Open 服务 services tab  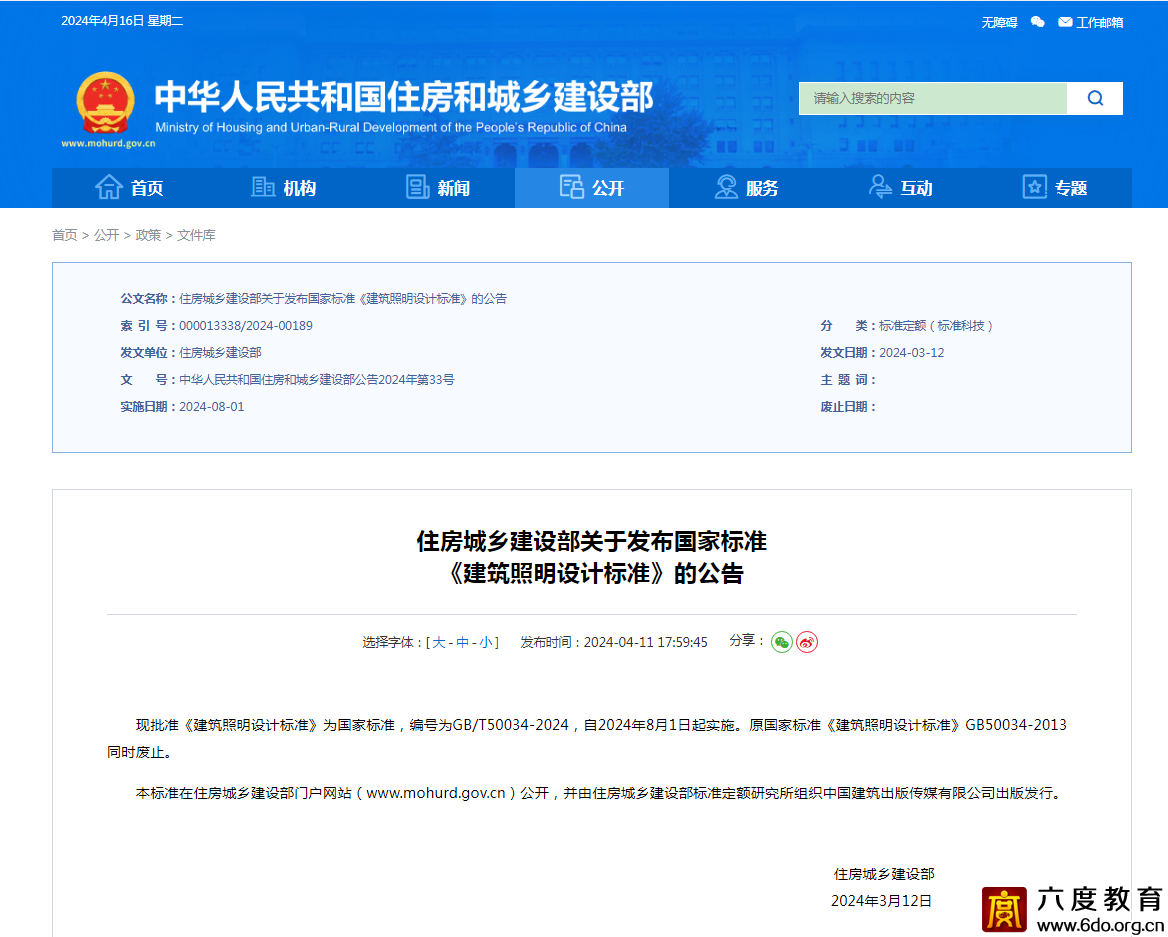746,188
